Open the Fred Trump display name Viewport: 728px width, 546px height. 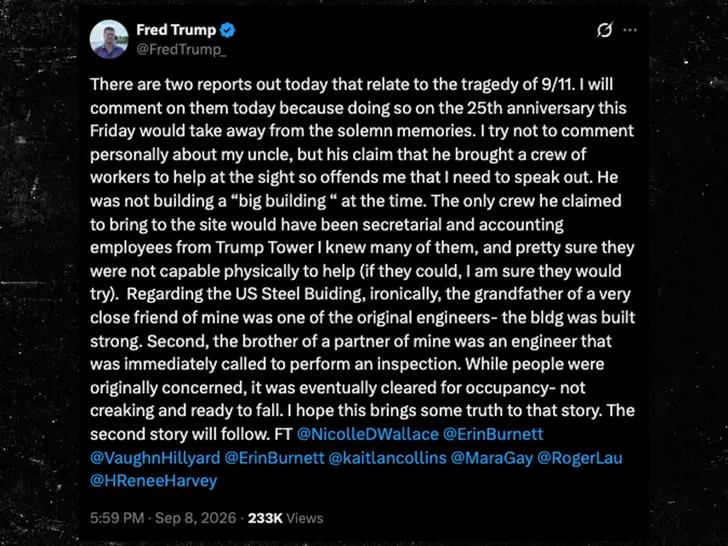(176, 30)
